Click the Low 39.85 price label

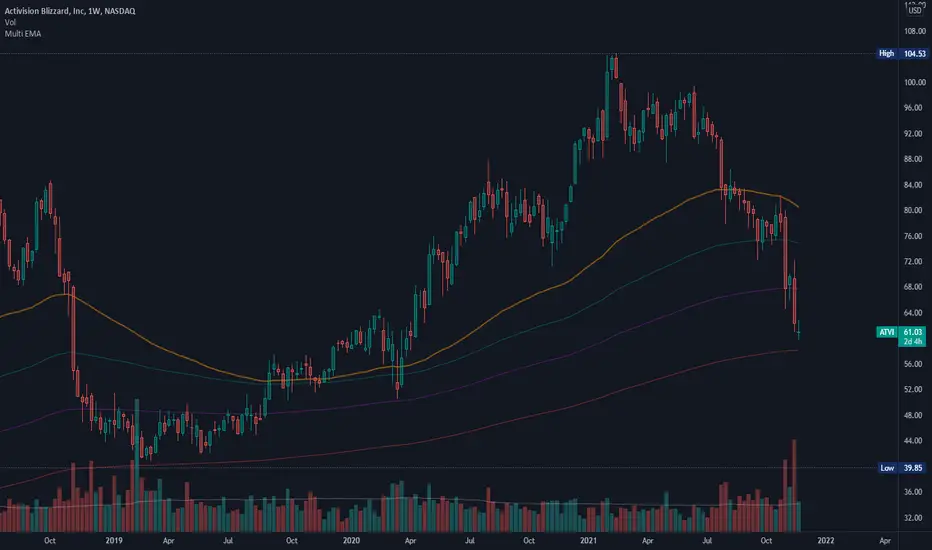(902, 468)
